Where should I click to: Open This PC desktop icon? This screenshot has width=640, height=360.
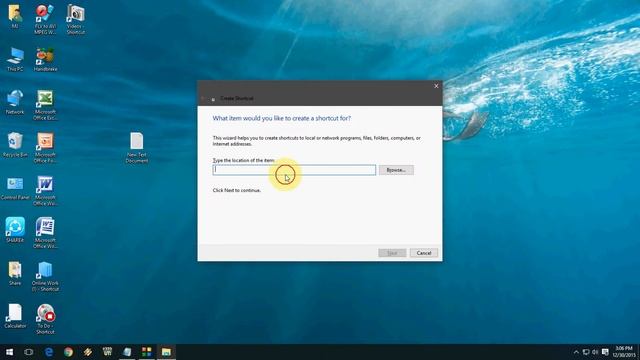point(15,59)
